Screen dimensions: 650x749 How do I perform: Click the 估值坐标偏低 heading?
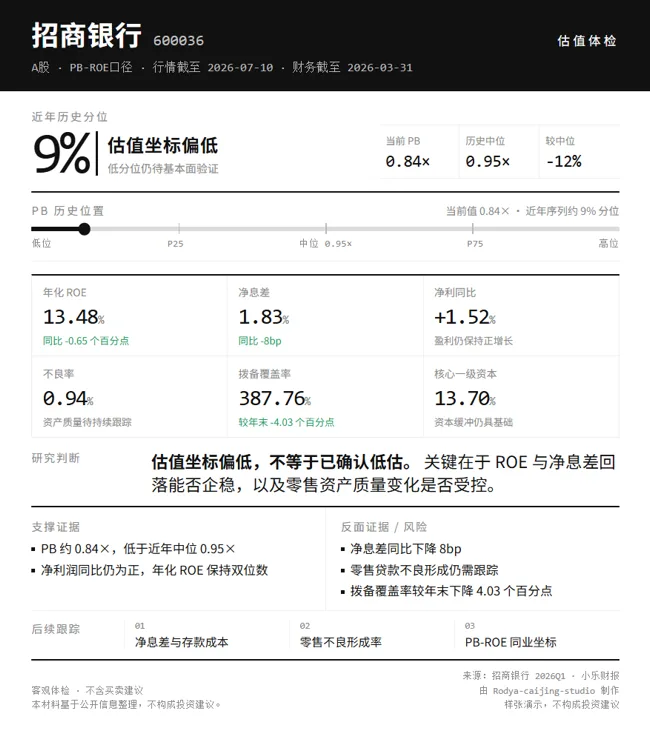162,146
